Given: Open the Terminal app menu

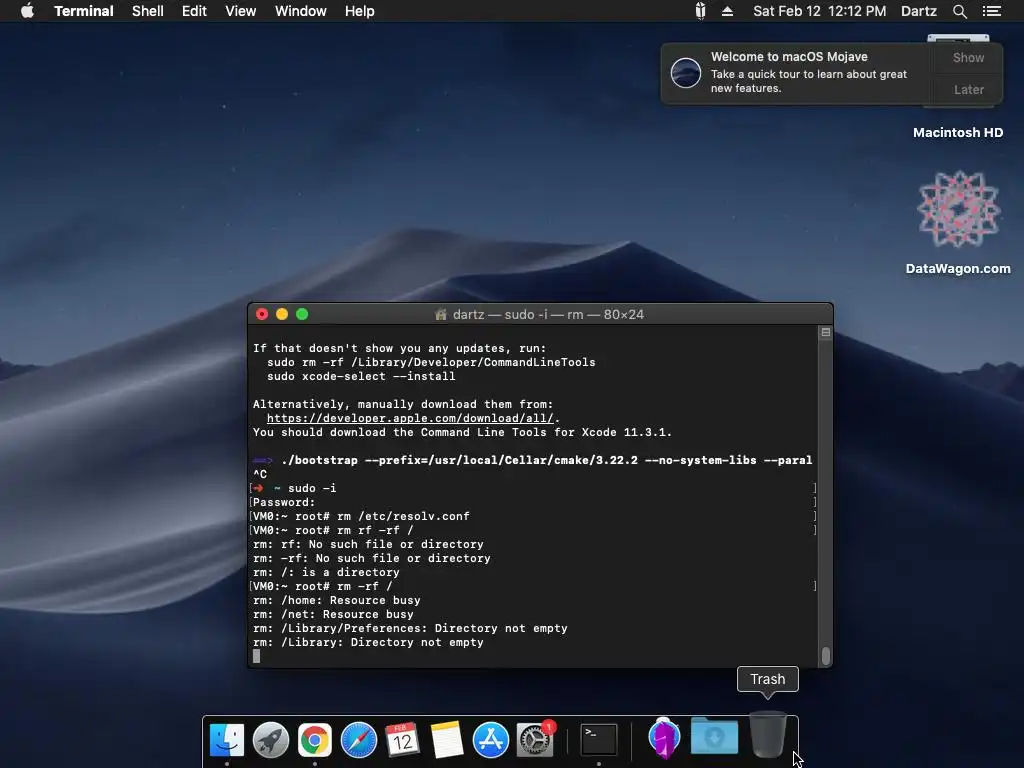Looking at the screenshot, I should [84, 11].
